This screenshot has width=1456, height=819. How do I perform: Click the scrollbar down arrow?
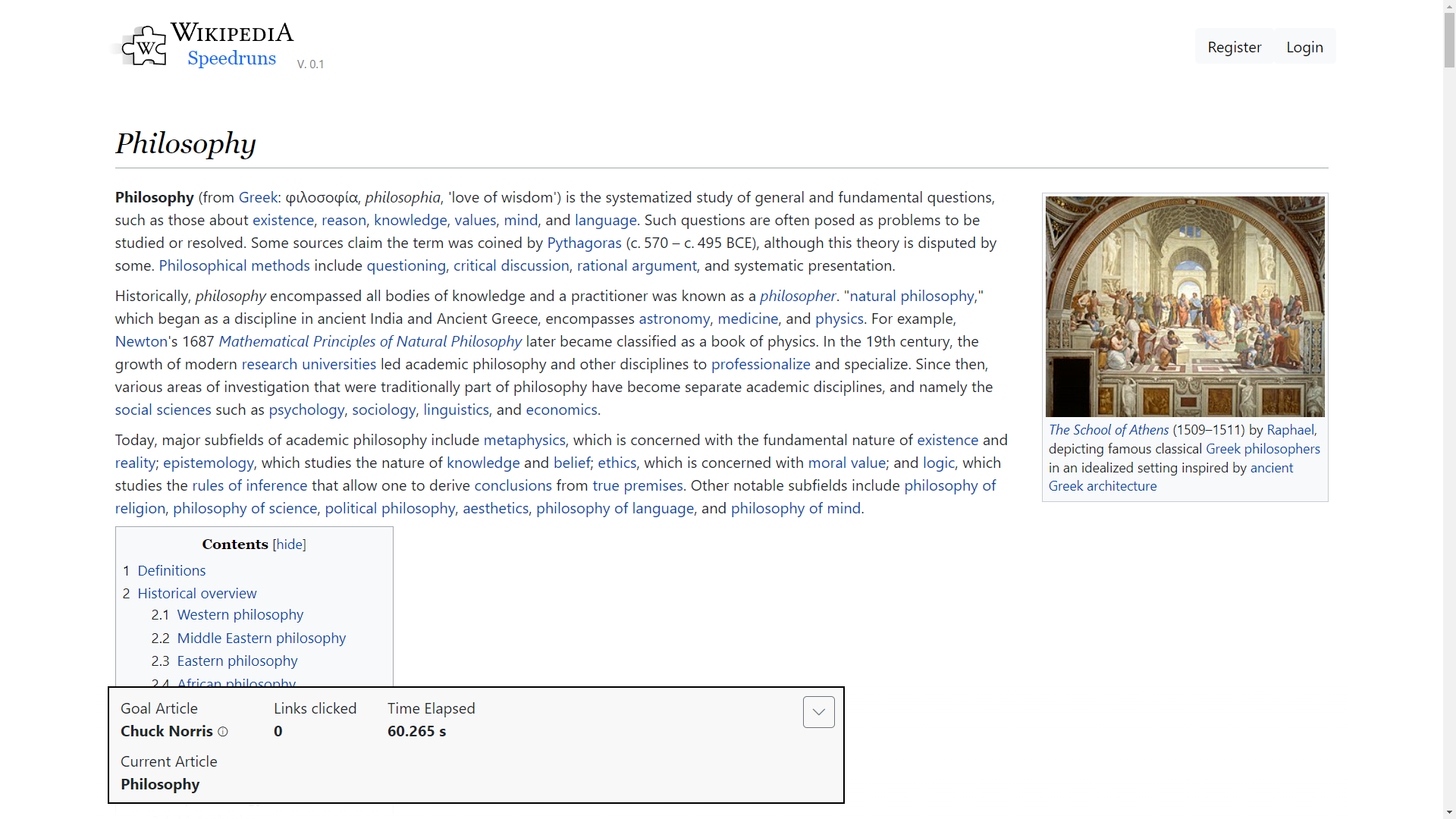coord(1449,812)
